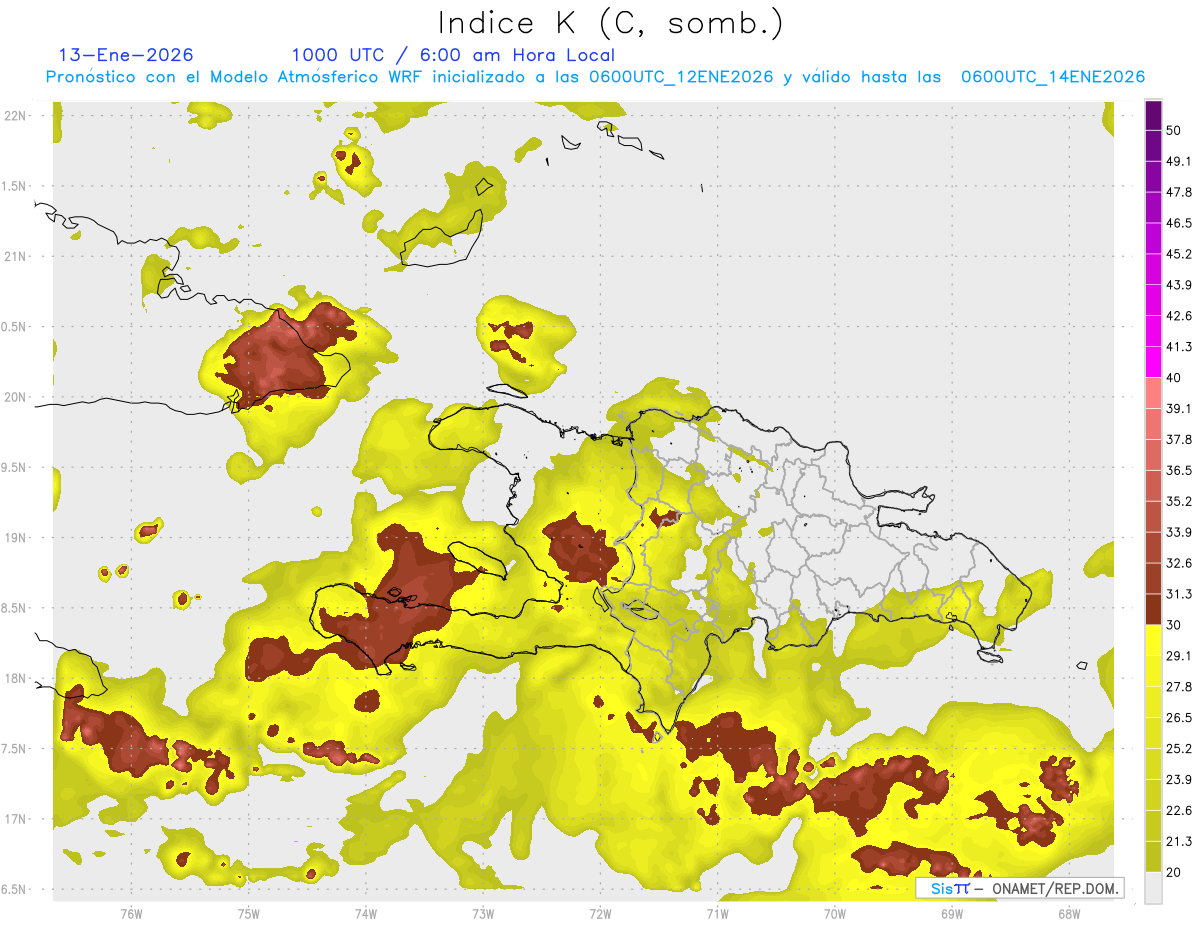Click the 17N latitude label
Screen dimensions: 1200x927
coord(15,820)
